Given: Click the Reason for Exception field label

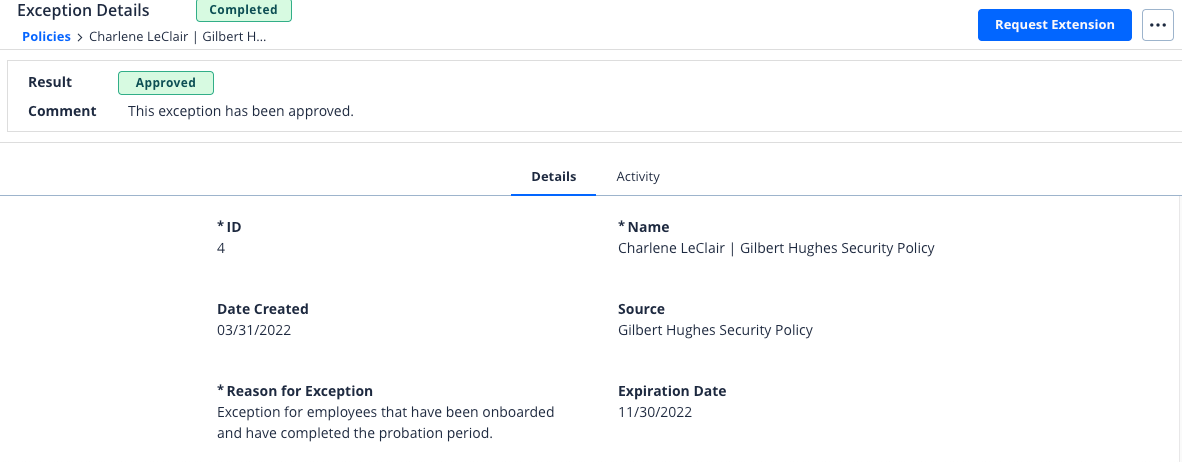Looking at the screenshot, I should 295,391.
